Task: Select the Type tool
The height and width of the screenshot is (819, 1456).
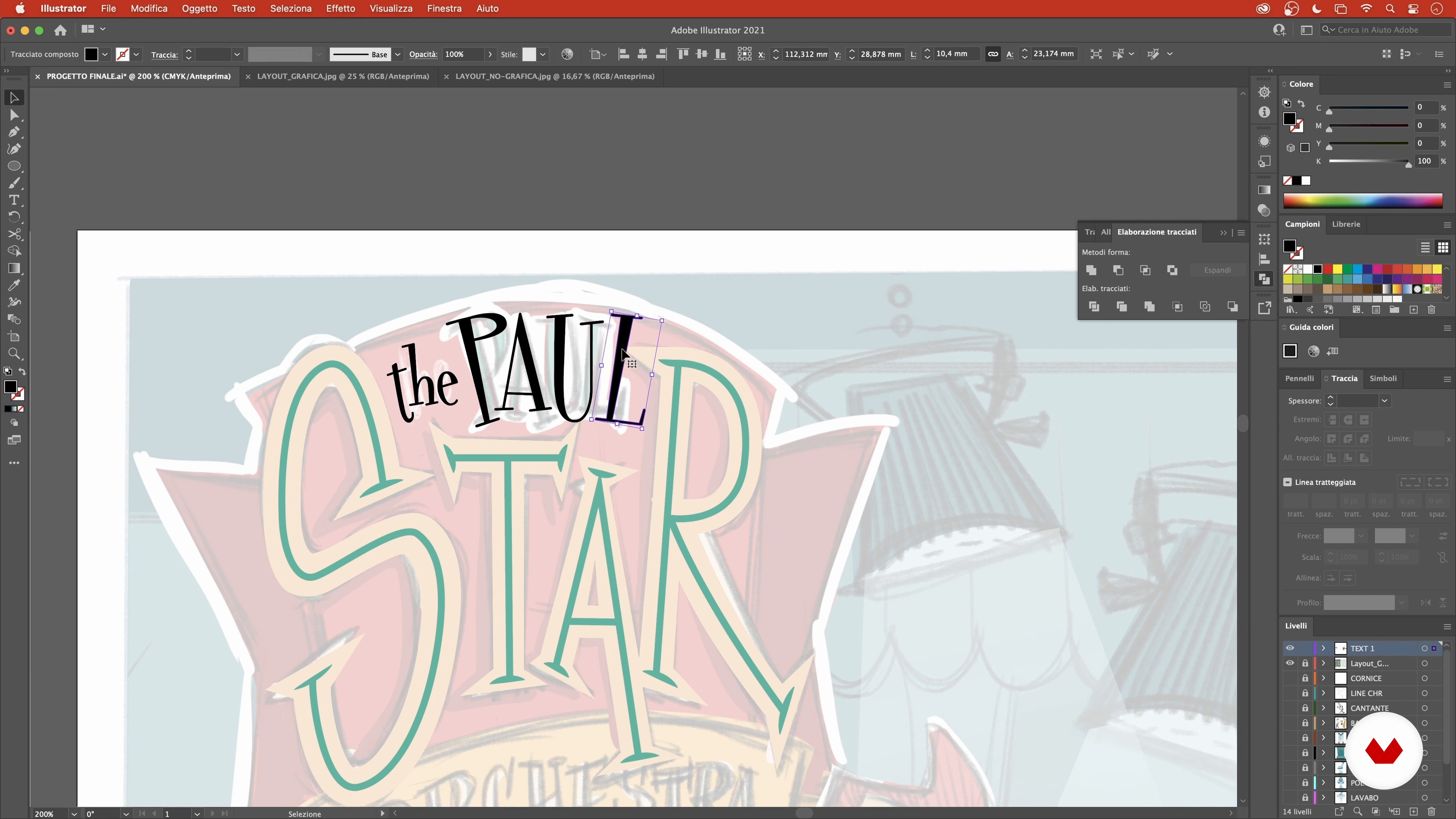Action: [x=14, y=200]
